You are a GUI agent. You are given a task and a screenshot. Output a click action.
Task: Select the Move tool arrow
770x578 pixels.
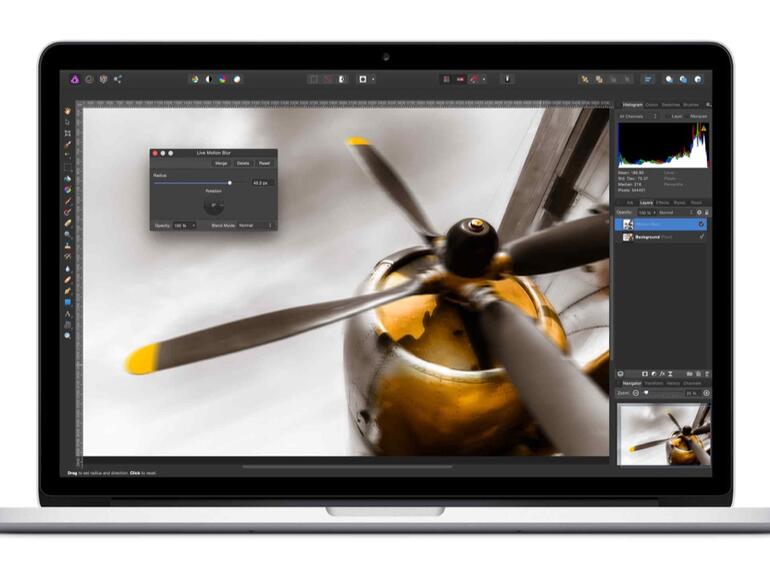[68, 122]
